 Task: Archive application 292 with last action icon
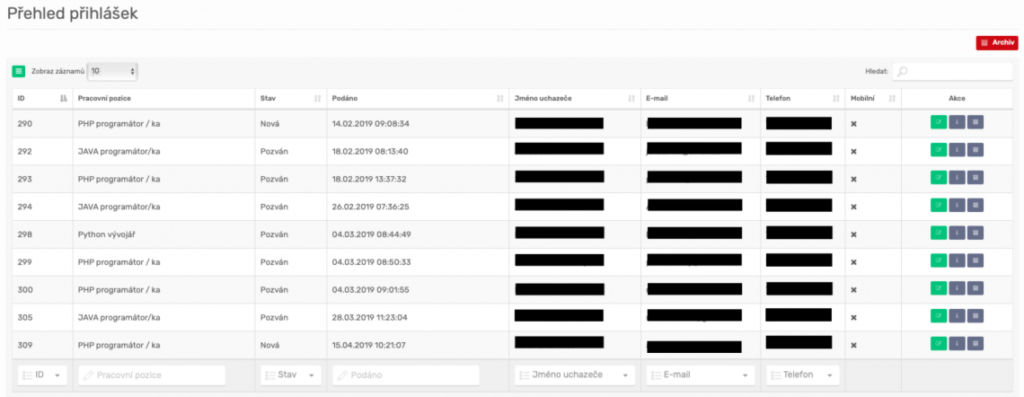(x=975, y=150)
